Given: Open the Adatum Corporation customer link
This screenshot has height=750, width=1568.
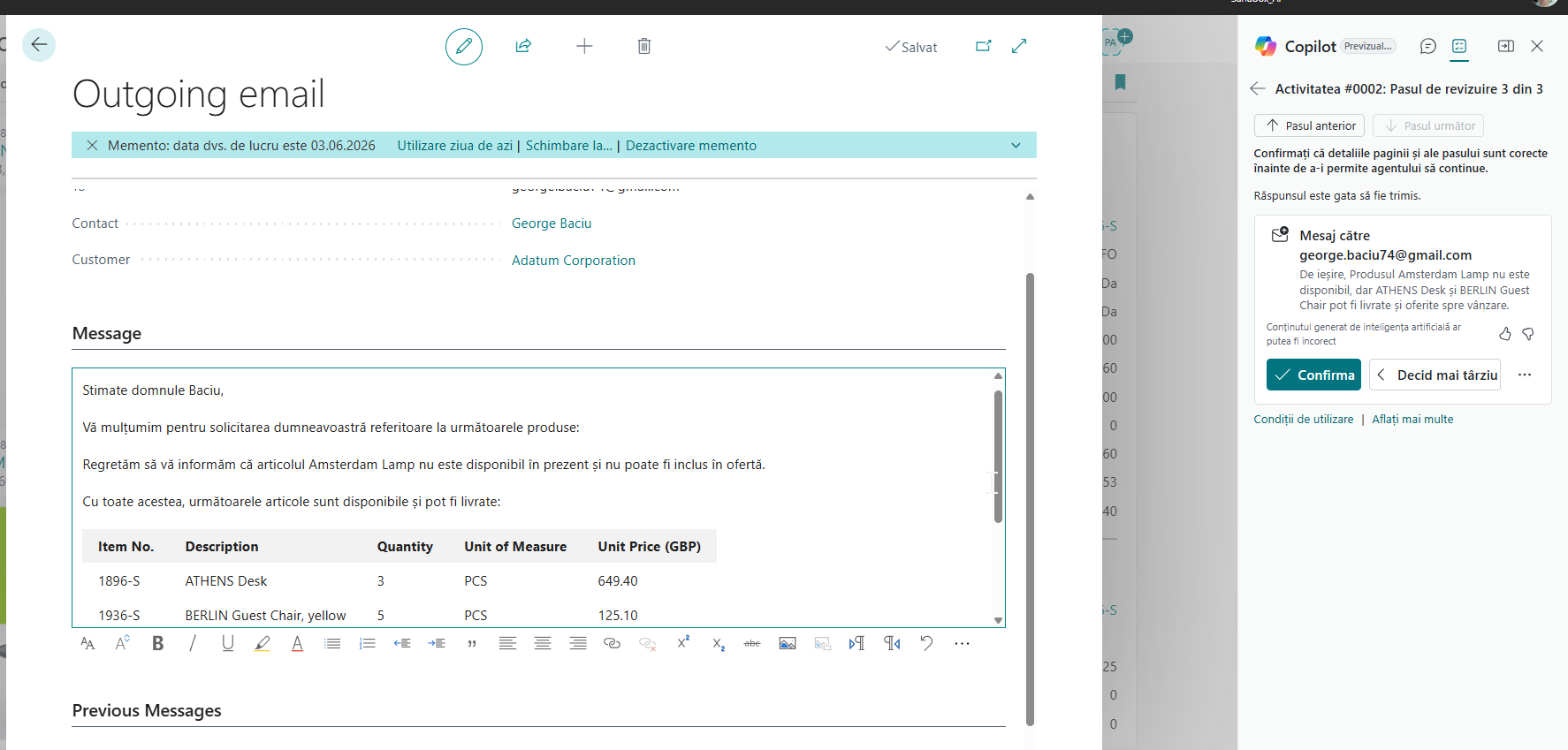Looking at the screenshot, I should 573,261.
